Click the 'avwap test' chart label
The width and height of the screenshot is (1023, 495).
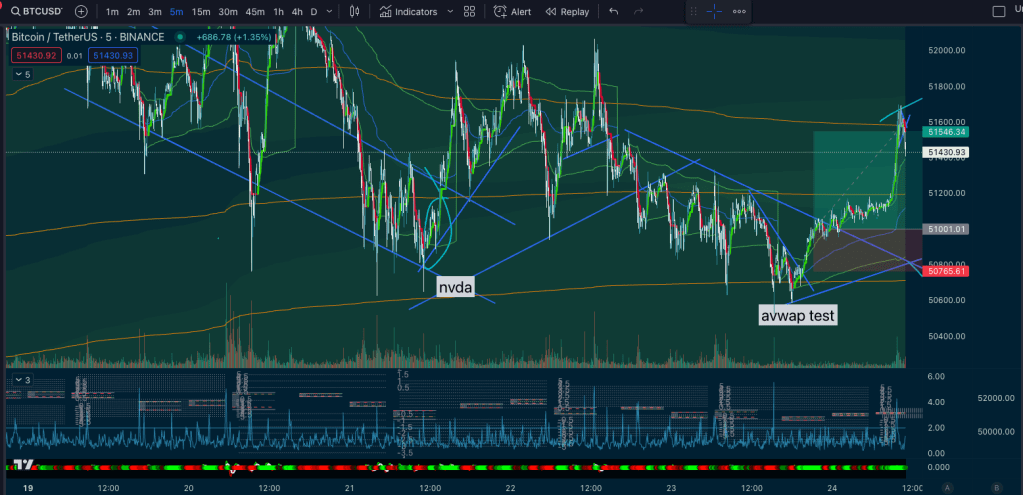click(x=798, y=315)
